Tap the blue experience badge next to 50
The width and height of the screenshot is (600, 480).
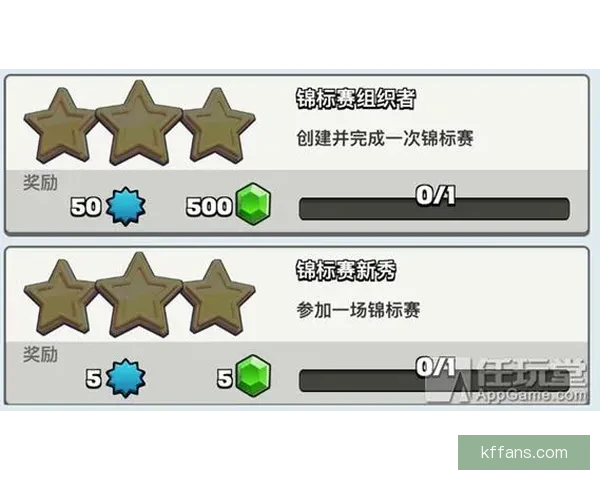click(126, 206)
